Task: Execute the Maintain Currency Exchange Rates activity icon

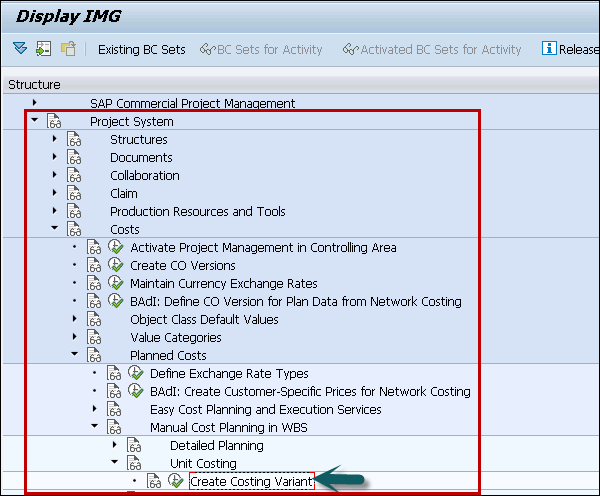Action: 116,284
